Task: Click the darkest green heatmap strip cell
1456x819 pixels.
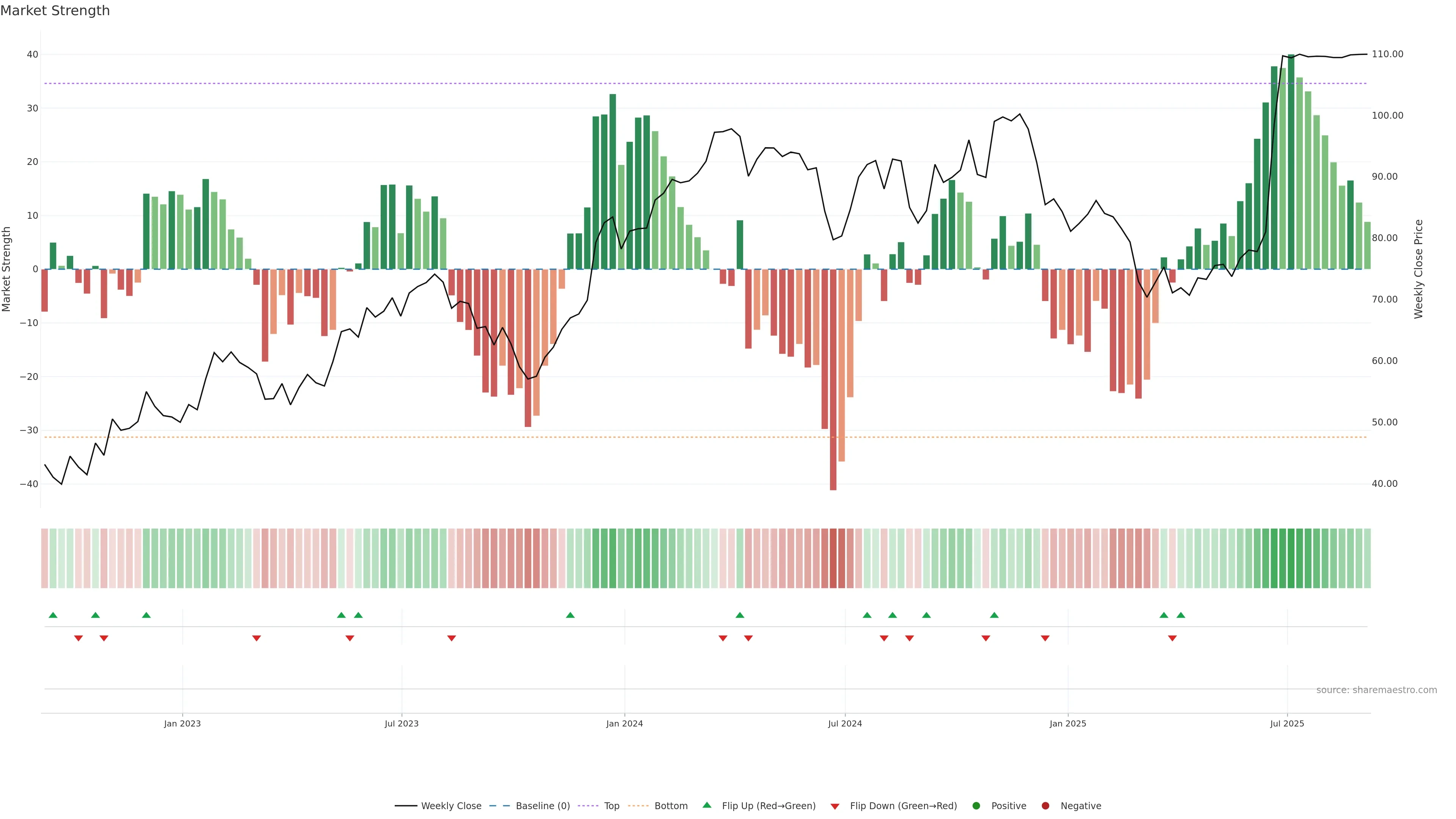Action: (x=1291, y=559)
